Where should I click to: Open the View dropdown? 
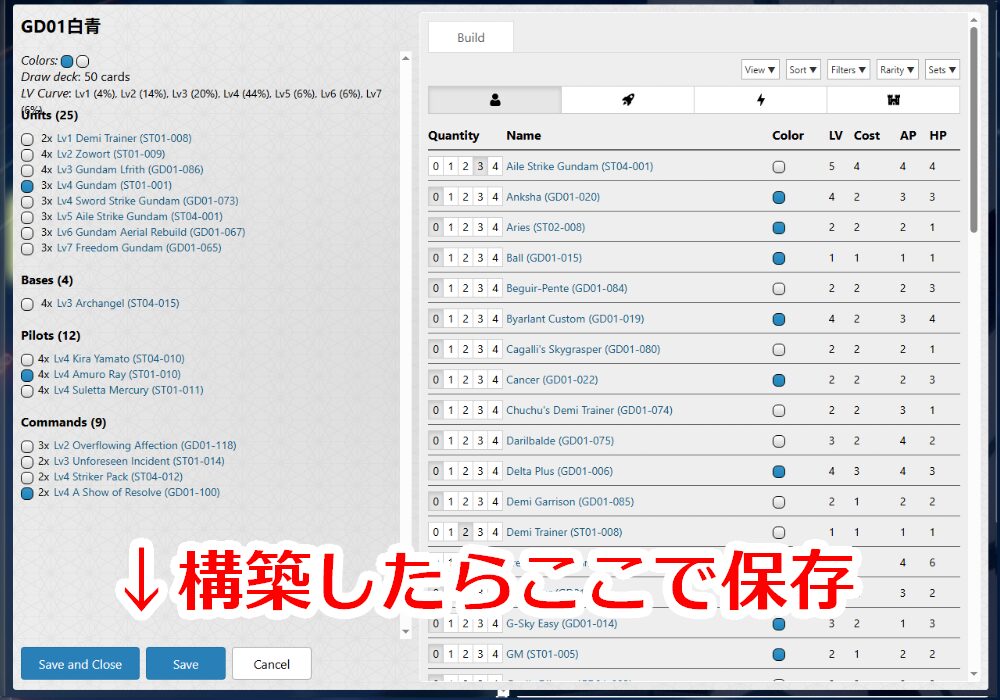pos(760,69)
